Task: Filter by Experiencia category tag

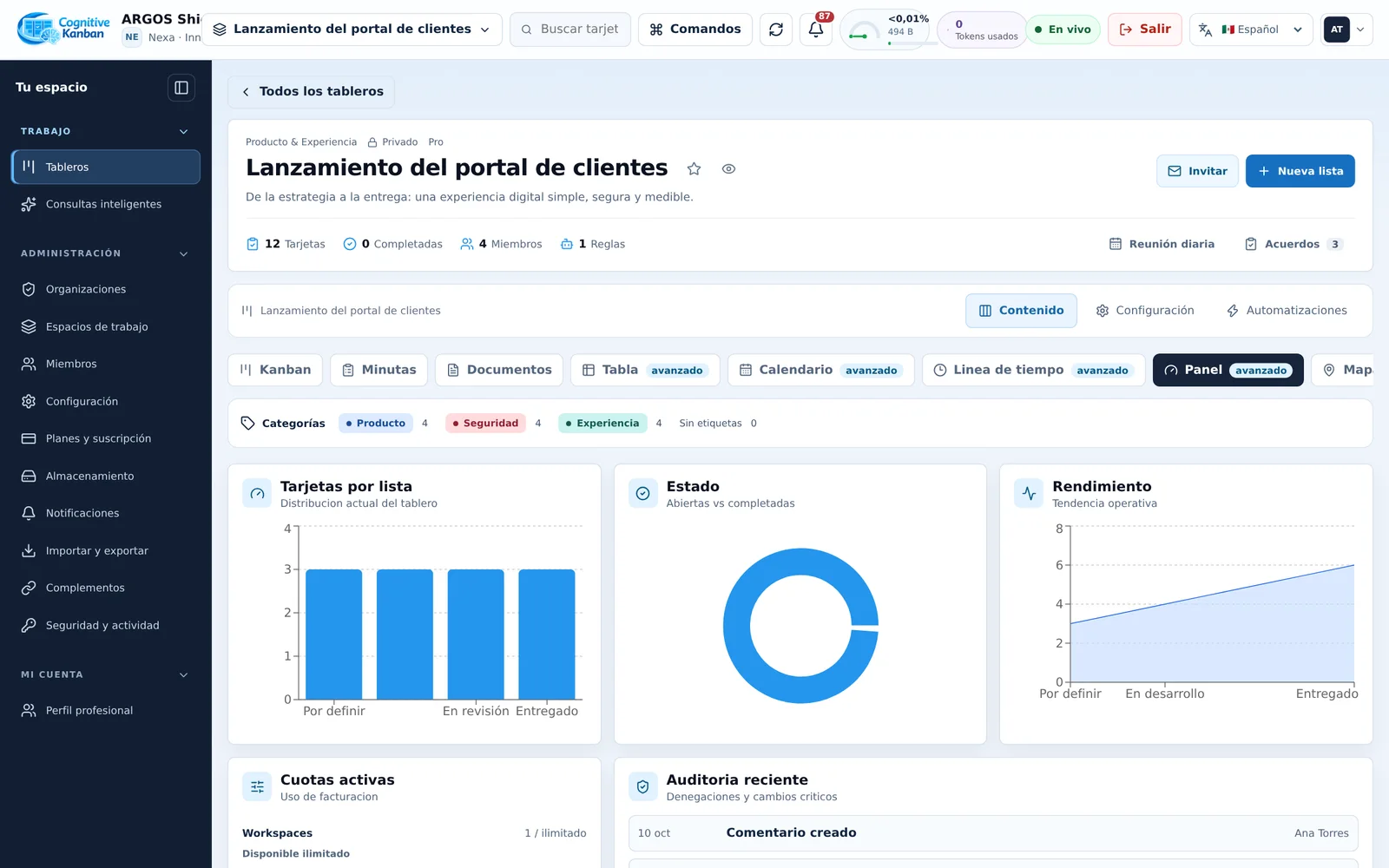Action: pos(602,424)
